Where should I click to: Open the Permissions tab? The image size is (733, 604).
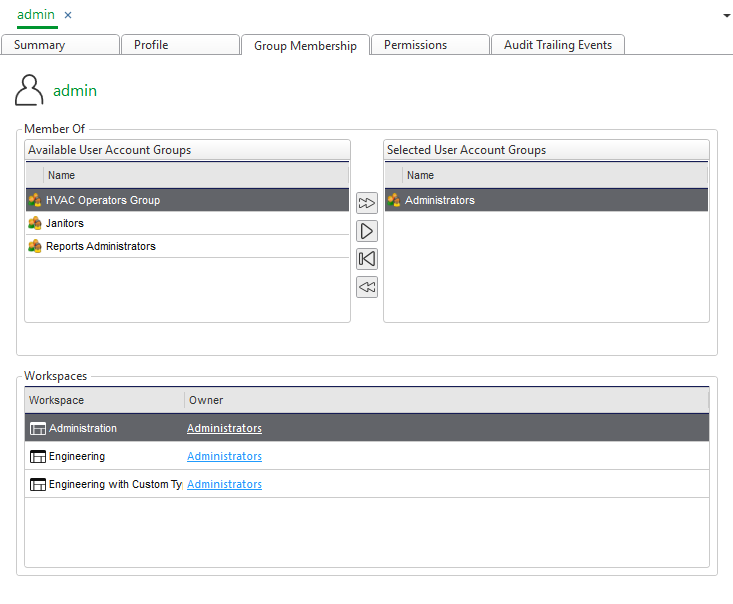[x=430, y=45]
